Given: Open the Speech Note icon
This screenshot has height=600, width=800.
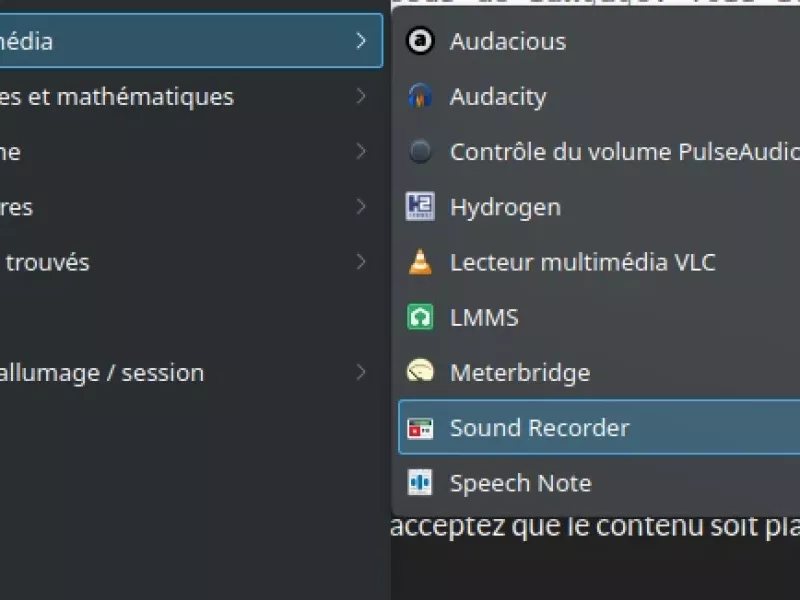Looking at the screenshot, I should pyautogui.click(x=420, y=483).
